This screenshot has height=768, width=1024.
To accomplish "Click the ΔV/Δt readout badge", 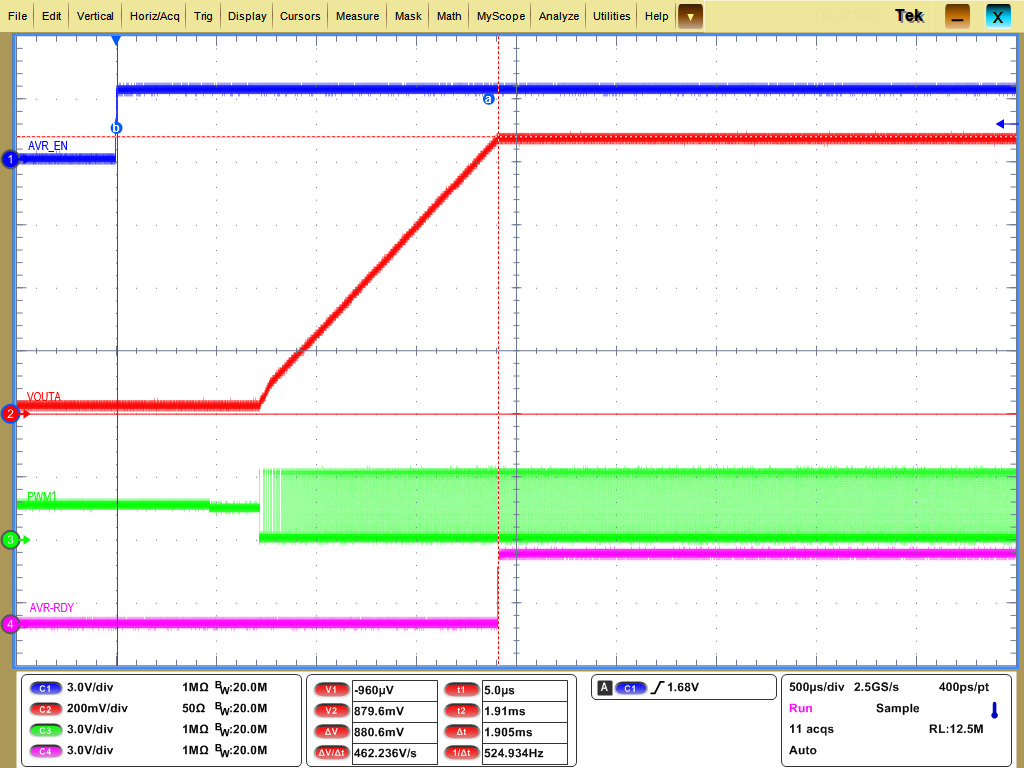I will (x=330, y=752).
